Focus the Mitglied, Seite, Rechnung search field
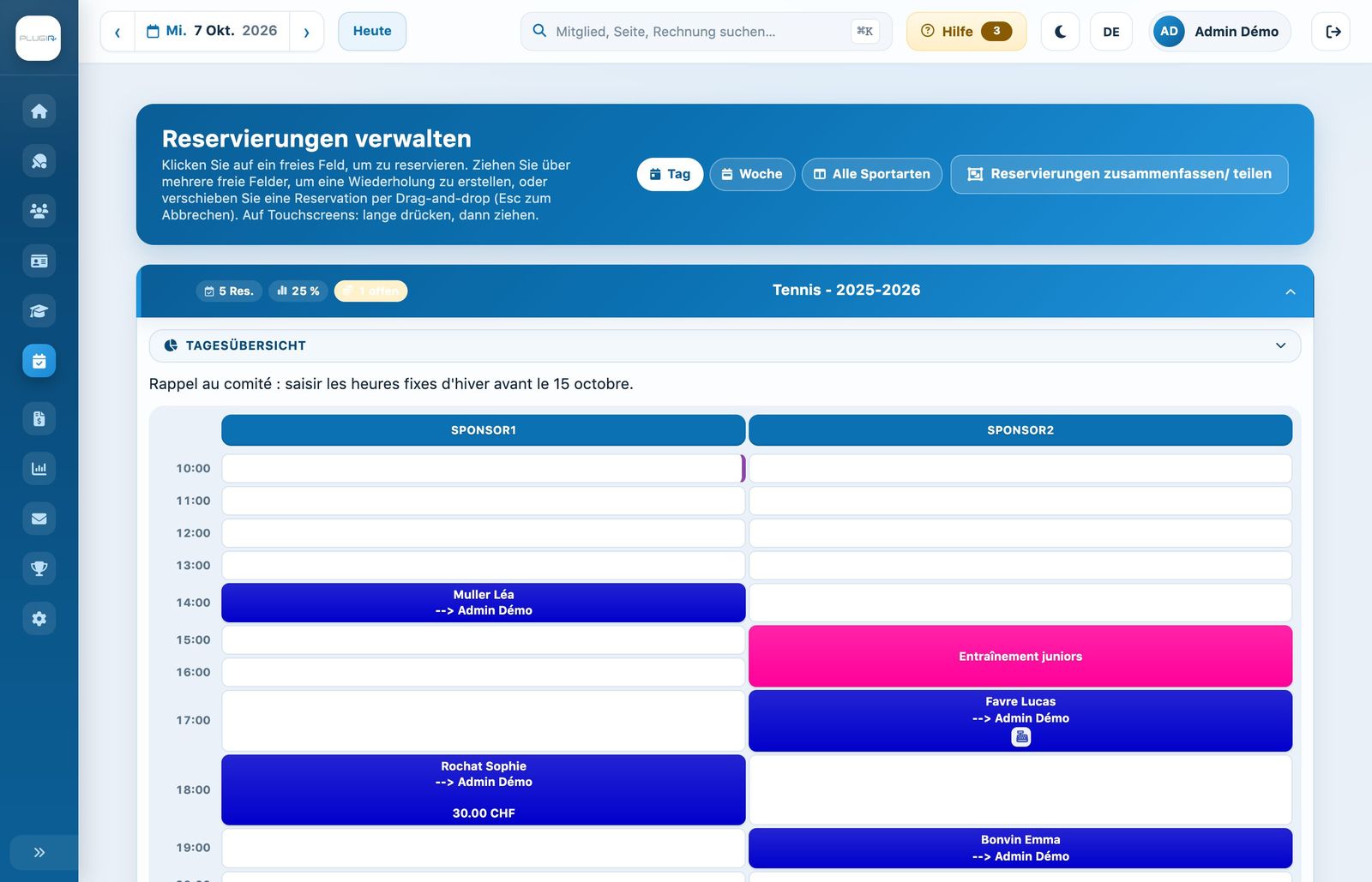This screenshot has width=1372, height=882. coord(706,32)
